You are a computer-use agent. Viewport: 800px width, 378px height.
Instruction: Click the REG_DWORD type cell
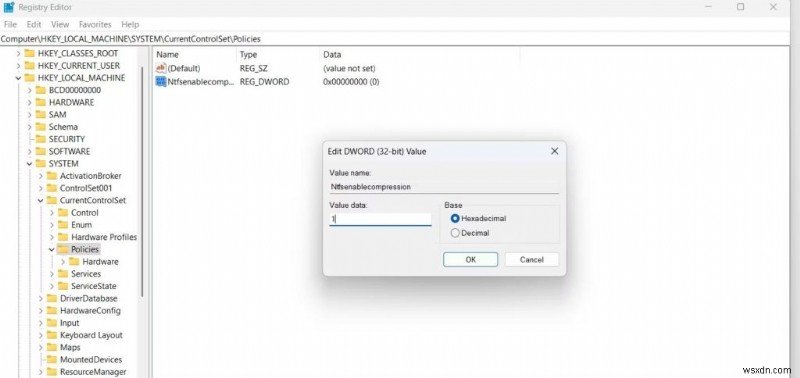tap(264, 82)
